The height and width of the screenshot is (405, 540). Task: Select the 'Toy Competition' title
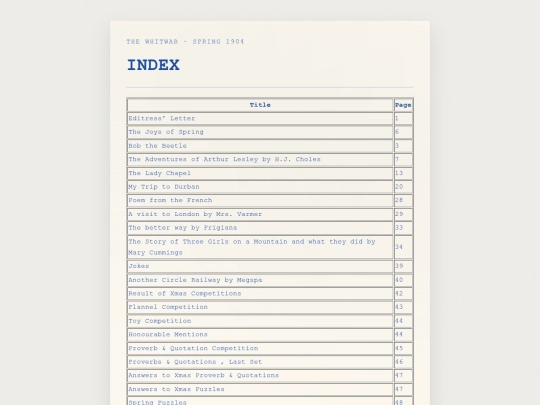pyautogui.click(x=260, y=321)
